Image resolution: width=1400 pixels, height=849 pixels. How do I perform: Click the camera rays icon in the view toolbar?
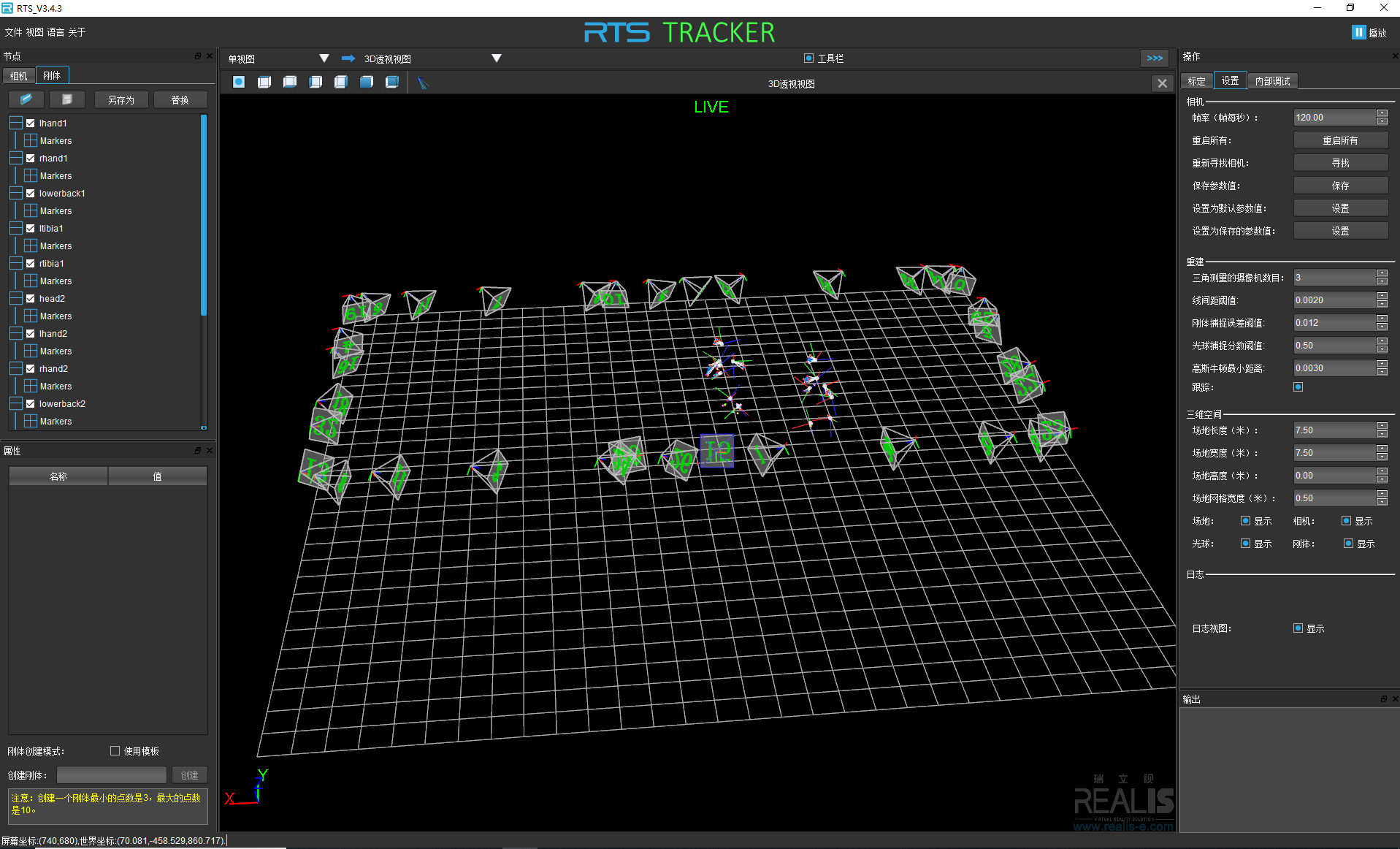(422, 83)
